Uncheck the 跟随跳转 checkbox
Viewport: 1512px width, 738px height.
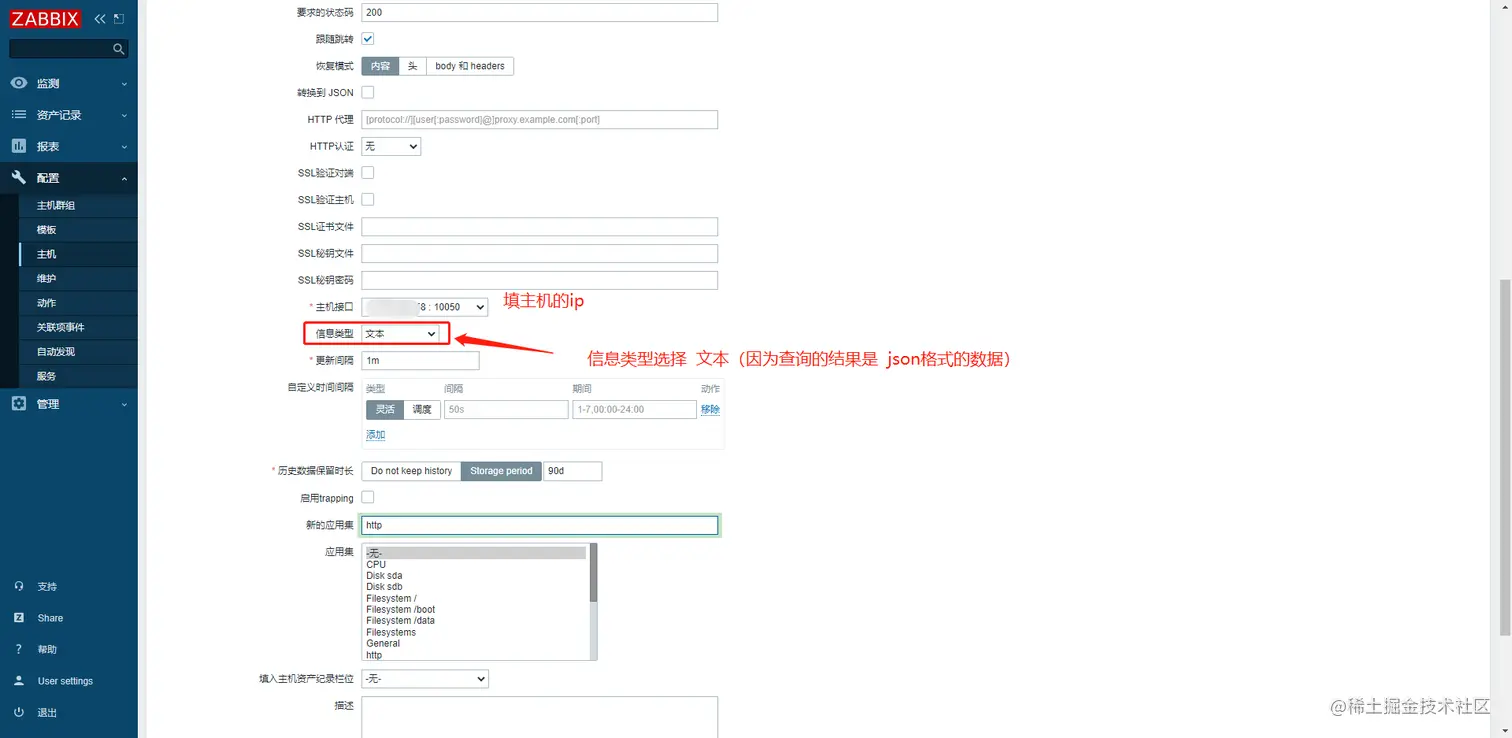[368, 39]
